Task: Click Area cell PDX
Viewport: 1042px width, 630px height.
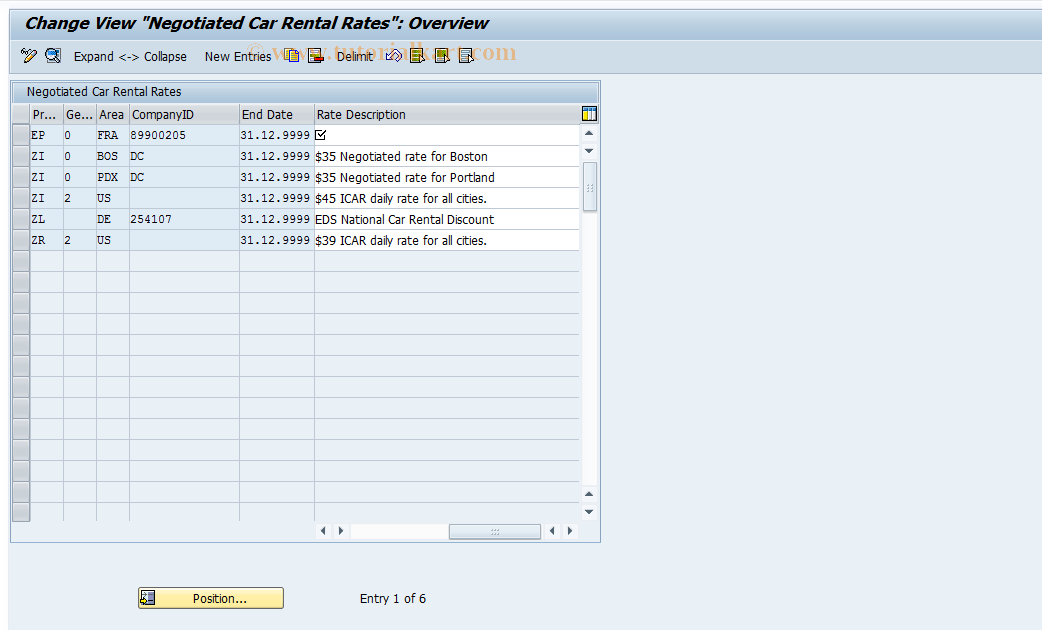Action: click(x=113, y=177)
